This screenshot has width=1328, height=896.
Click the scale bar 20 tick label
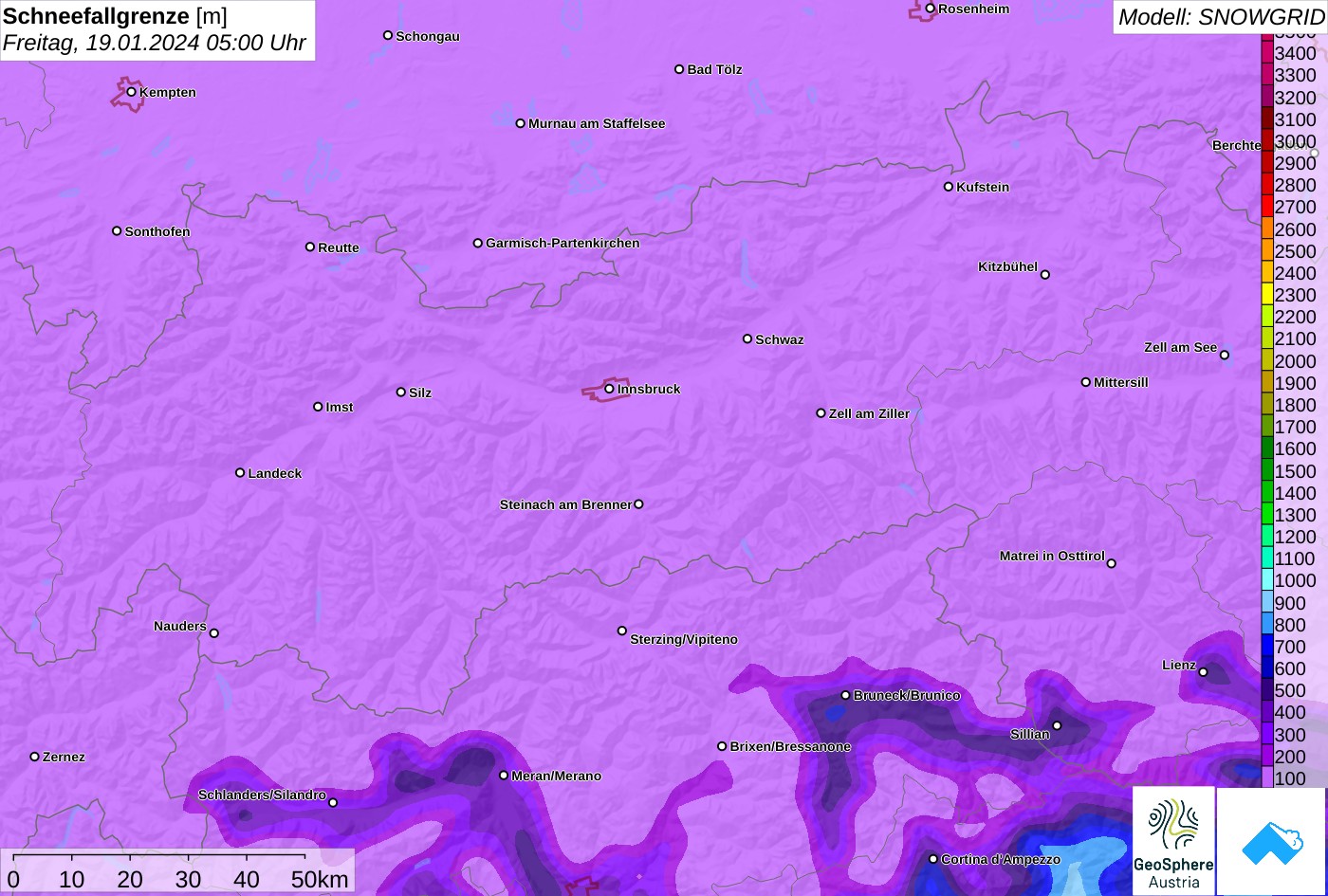pyautogui.click(x=130, y=879)
